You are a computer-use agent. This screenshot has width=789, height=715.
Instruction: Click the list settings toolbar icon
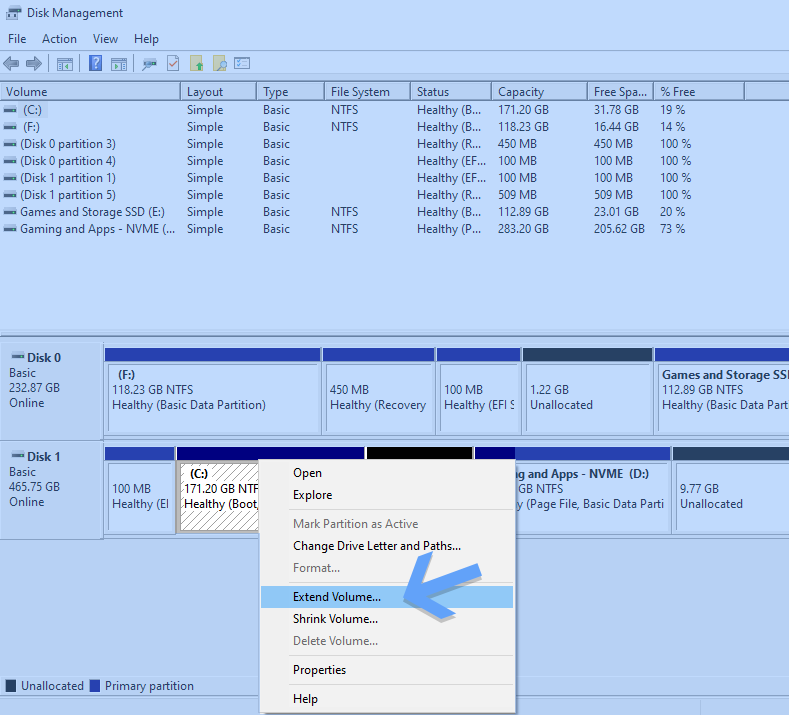242,63
